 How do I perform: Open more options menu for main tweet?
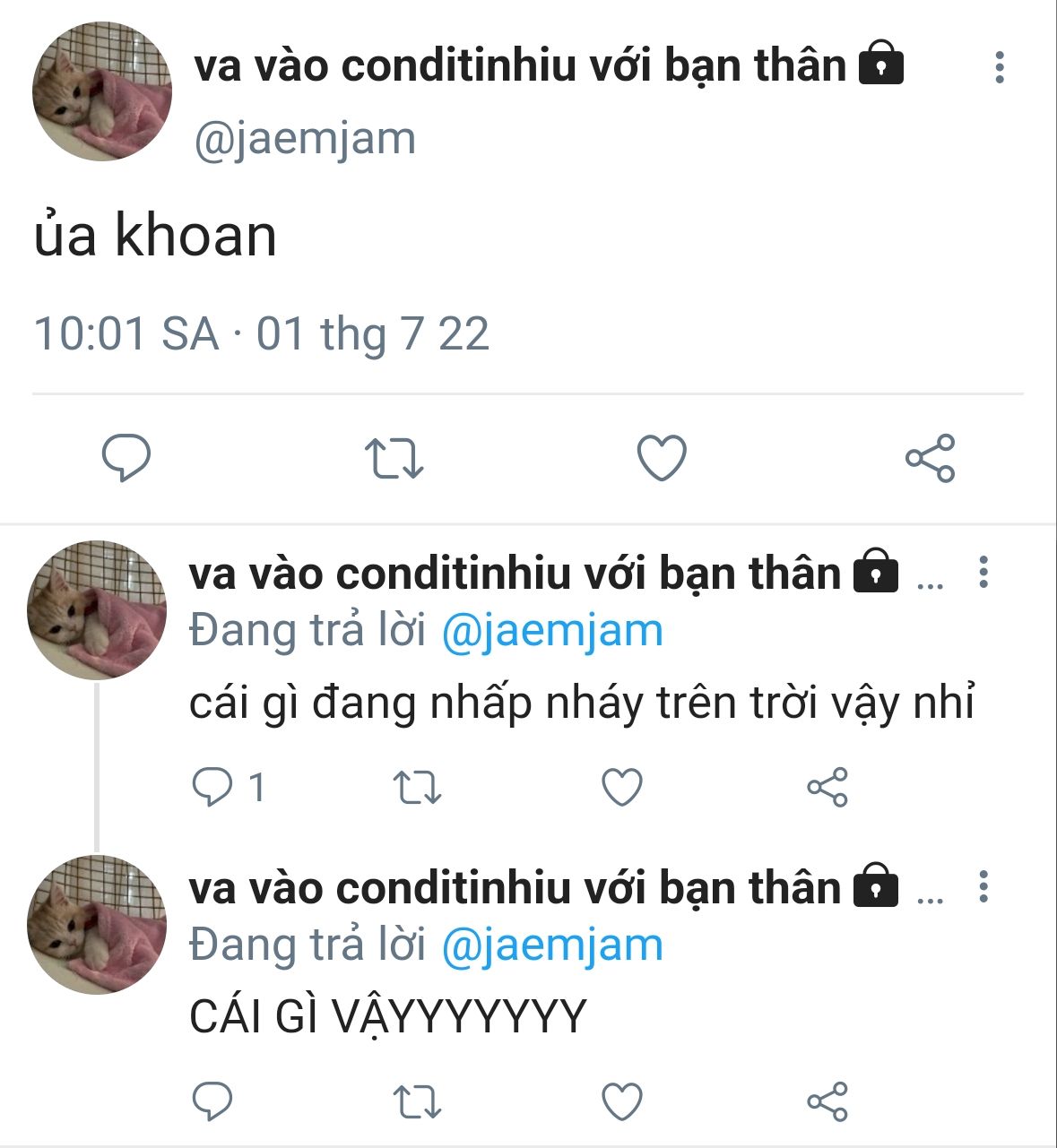pyautogui.click(x=1000, y=68)
